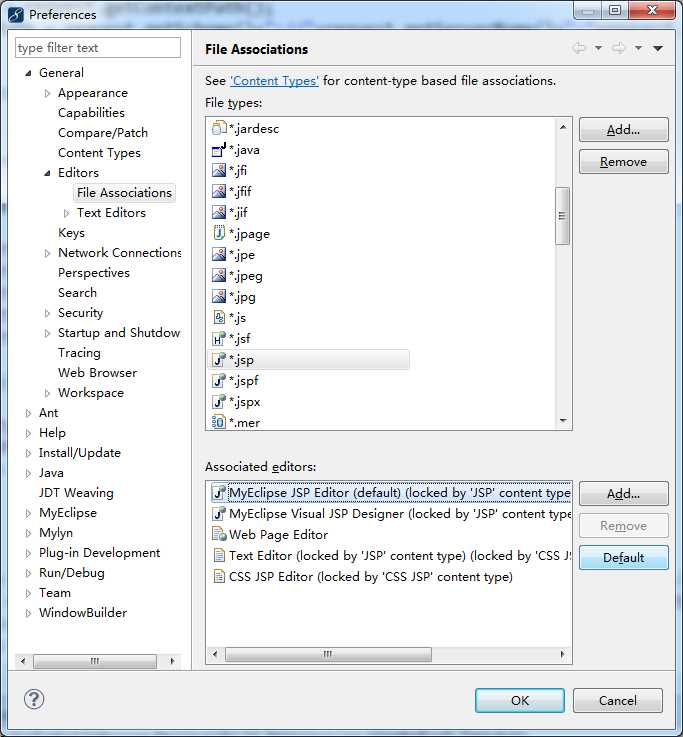Collapse the Editors tree node
683x737 pixels.
[x=47, y=173]
